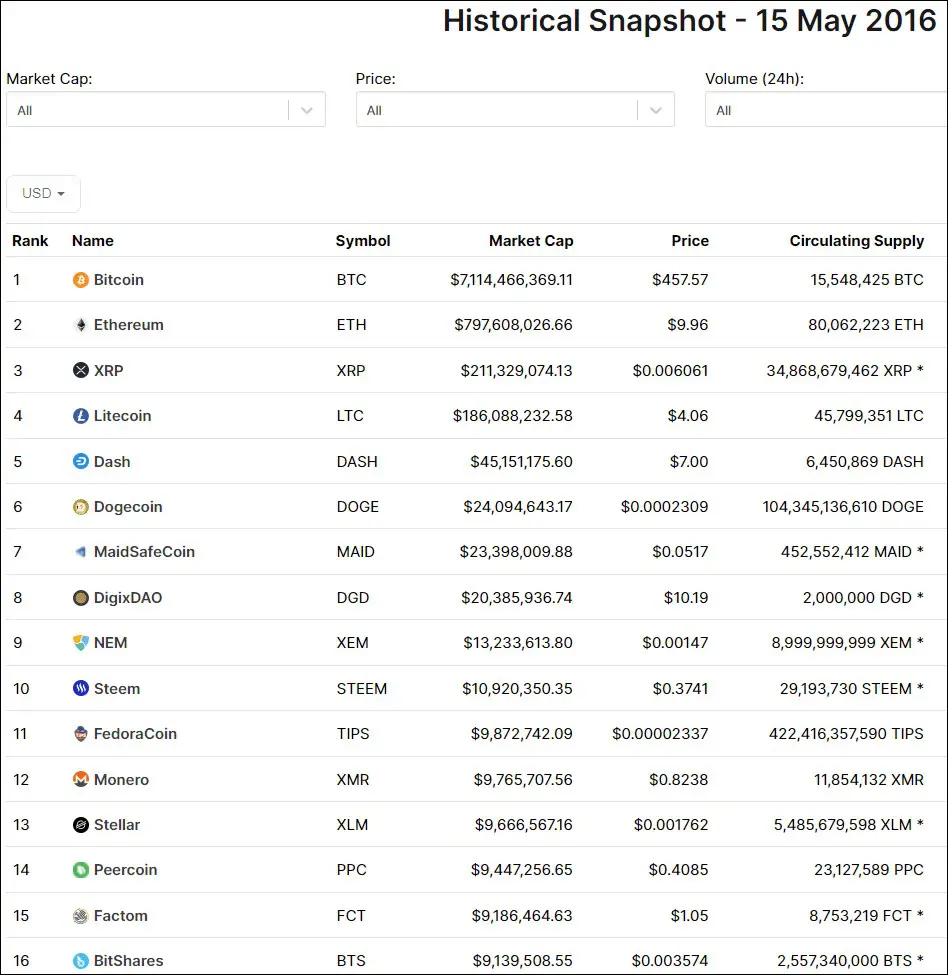The width and height of the screenshot is (948, 975).
Task: Click the Litecoin logo icon
Action: 81,415
